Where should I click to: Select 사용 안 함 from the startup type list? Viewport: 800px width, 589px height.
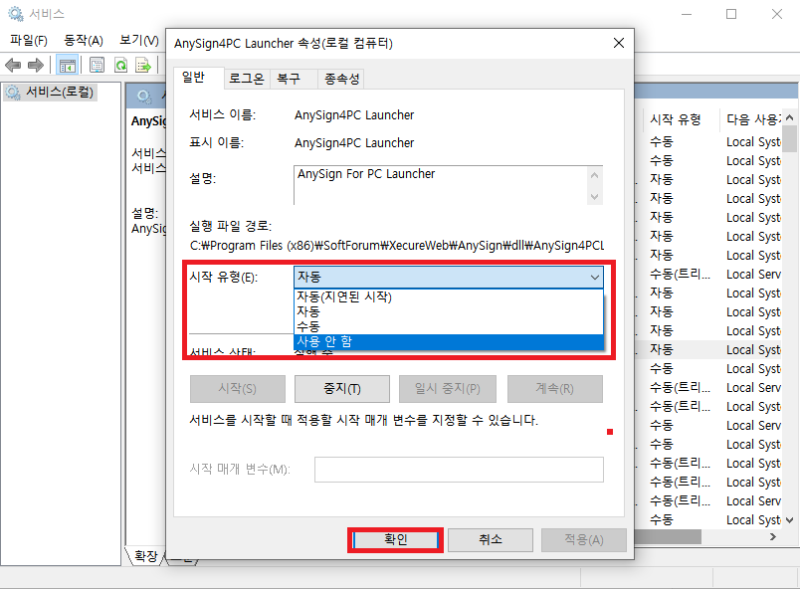(400, 341)
